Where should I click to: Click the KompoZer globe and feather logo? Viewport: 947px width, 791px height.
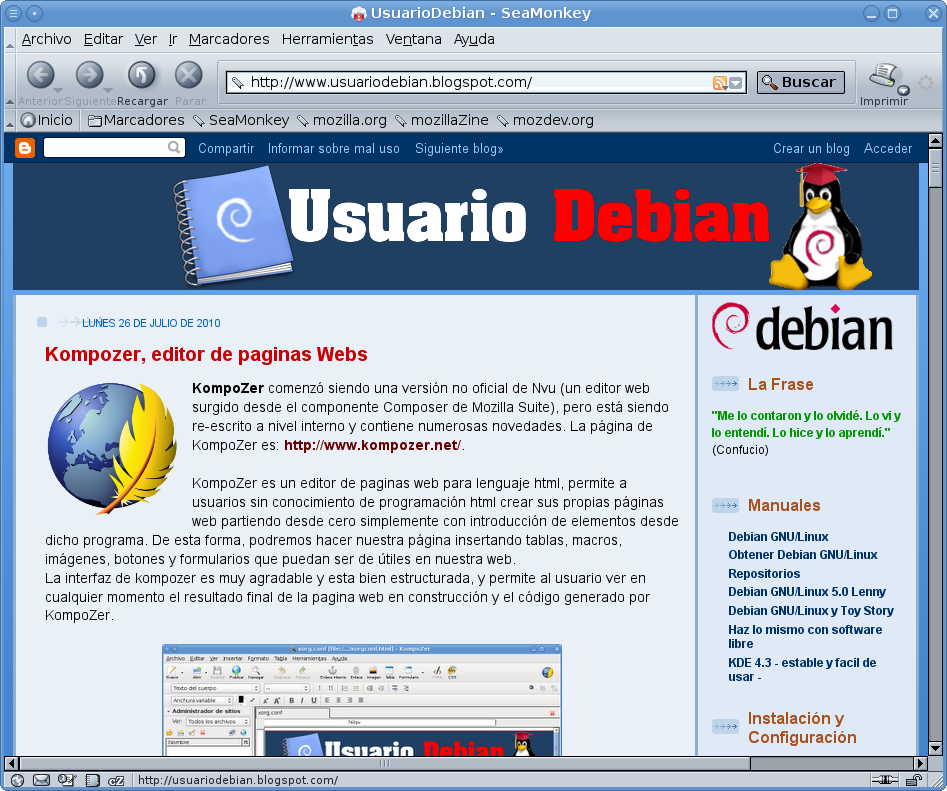(x=112, y=449)
